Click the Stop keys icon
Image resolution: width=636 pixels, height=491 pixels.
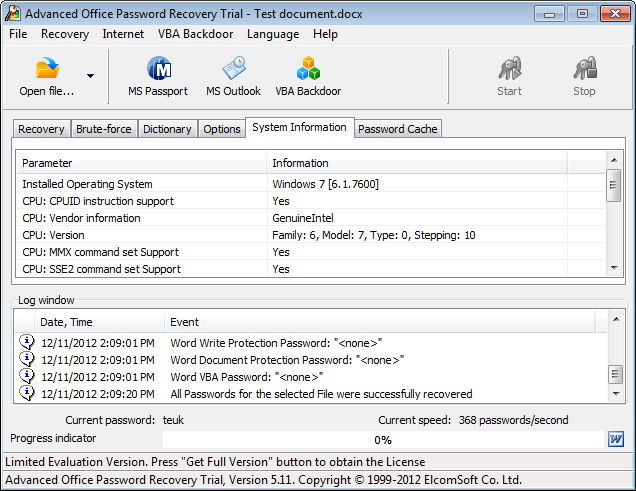pos(584,68)
